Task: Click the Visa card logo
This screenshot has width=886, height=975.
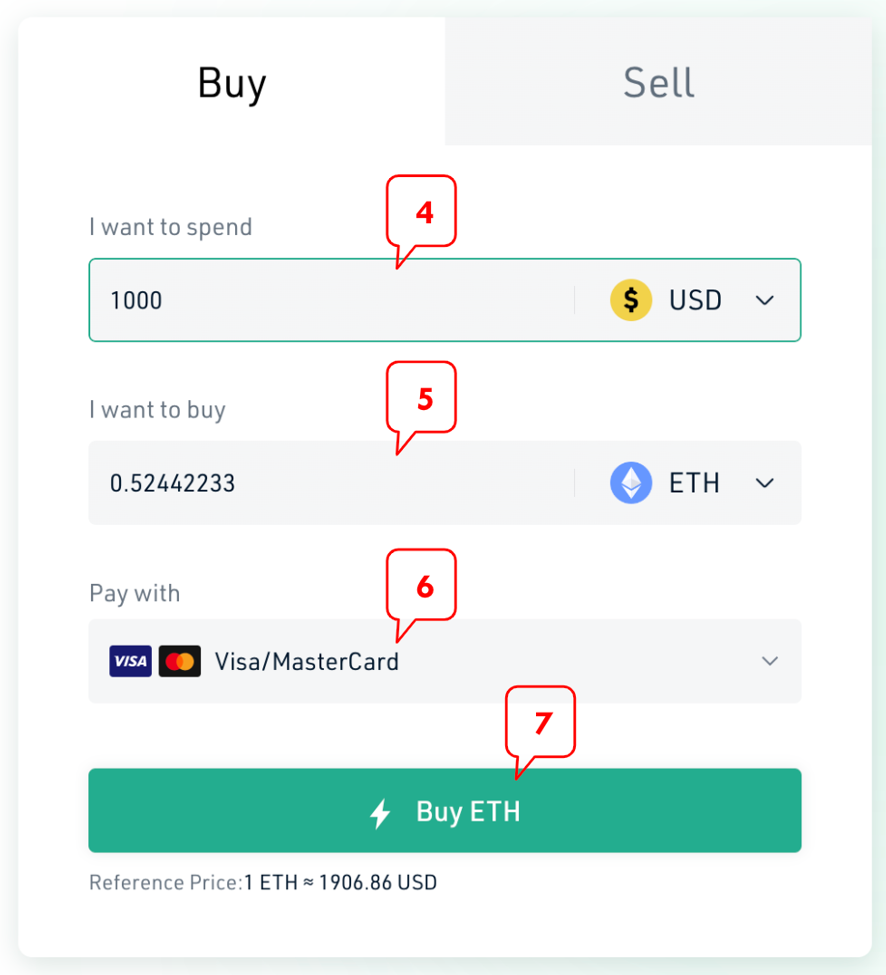Action: pos(130,661)
